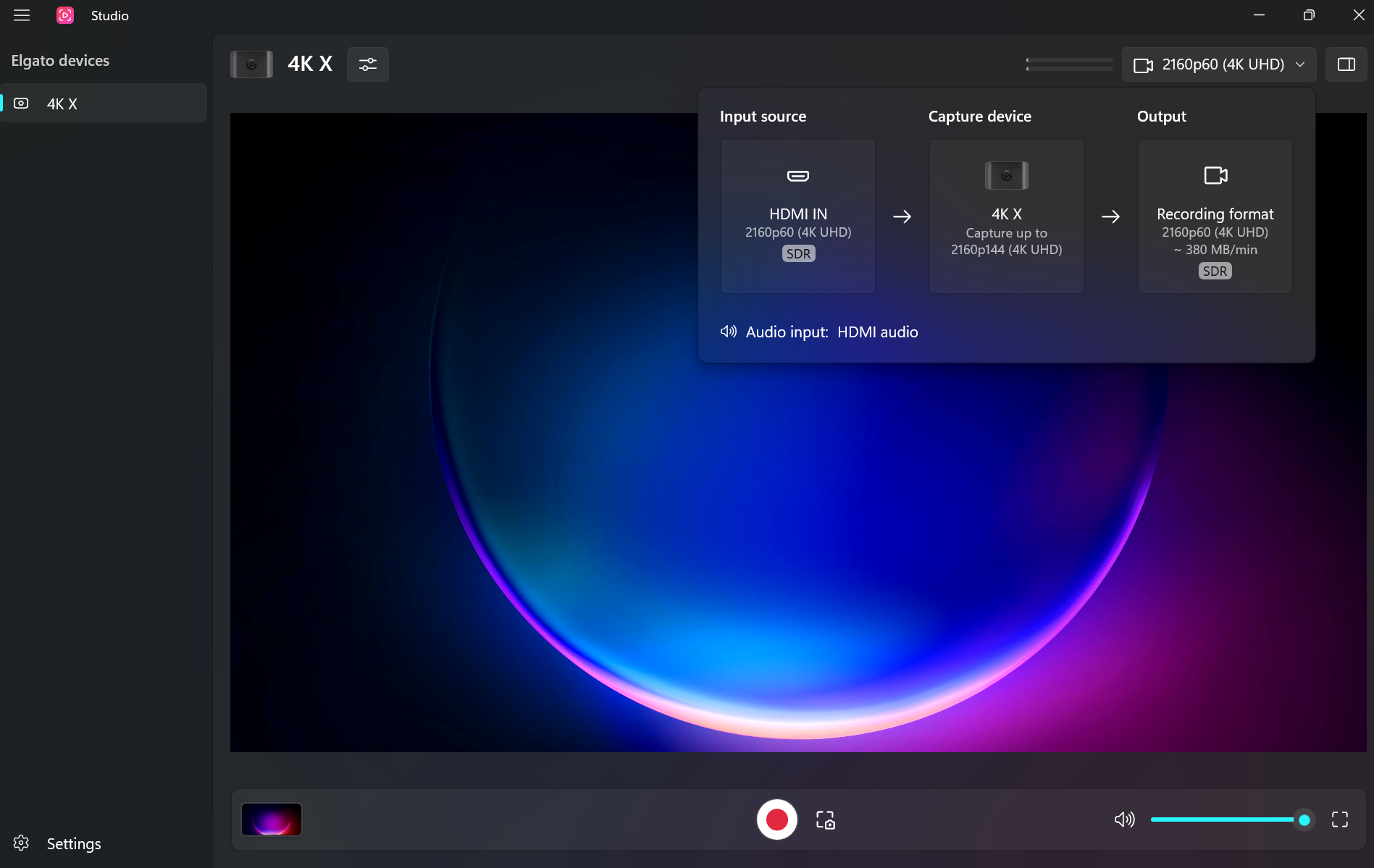The image size is (1374, 868).
Task: Open the hamburger navigation menu
Action: [x=22, y=15]
